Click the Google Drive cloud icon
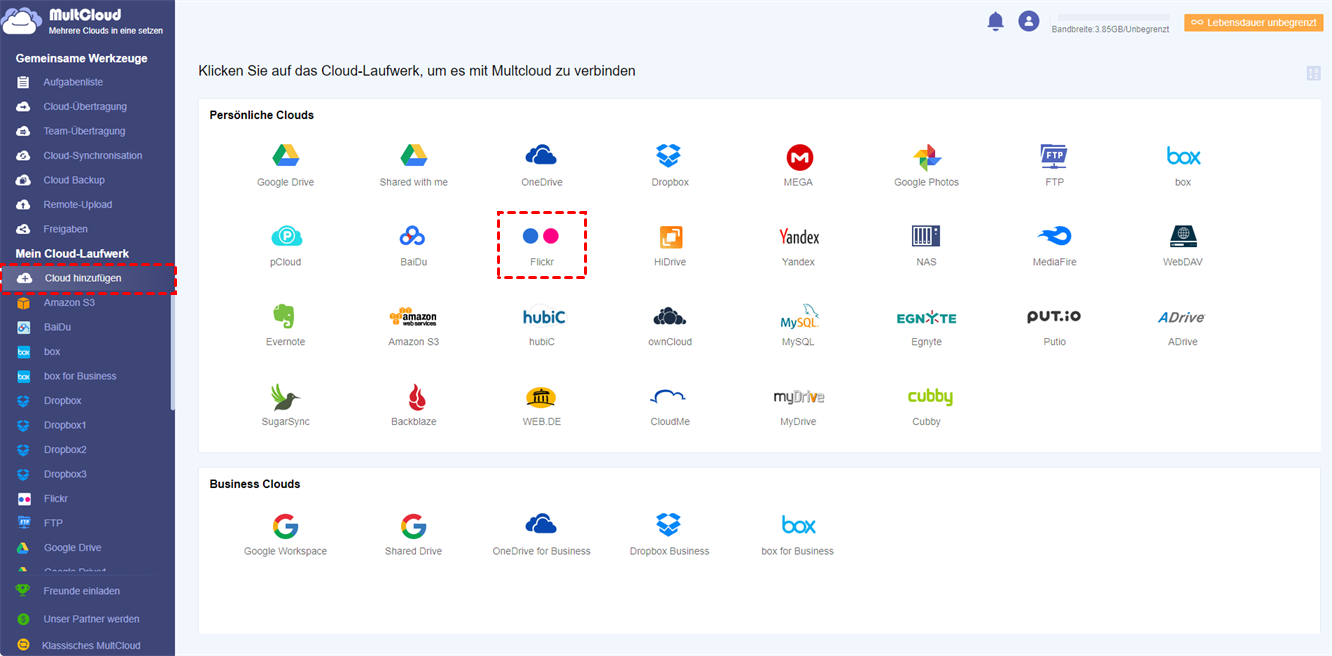 [x=286, y=156]
